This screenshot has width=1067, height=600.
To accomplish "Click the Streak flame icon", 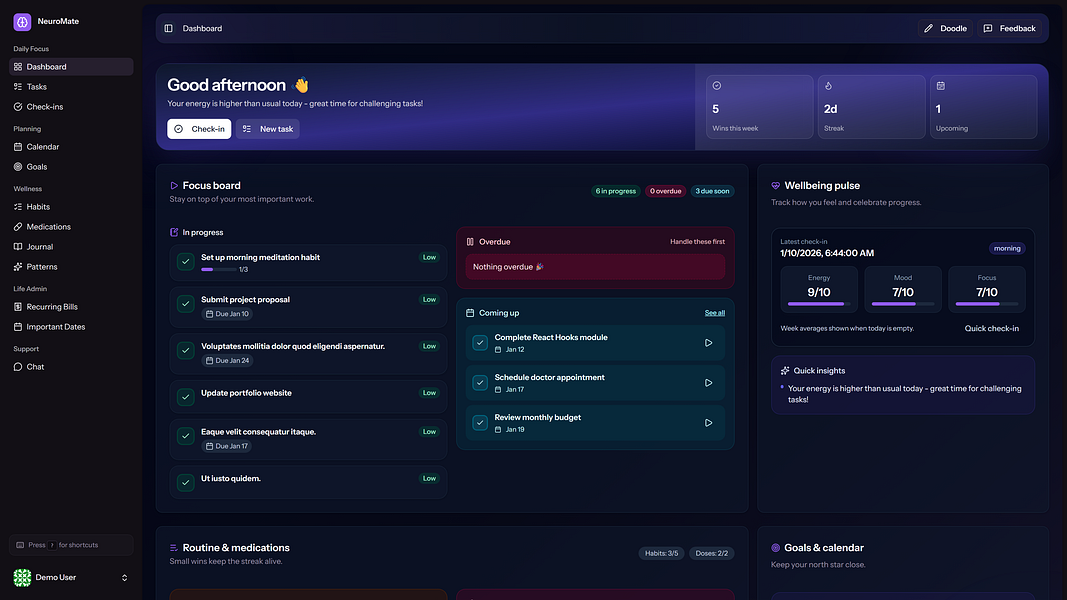I will coord(828,86).
